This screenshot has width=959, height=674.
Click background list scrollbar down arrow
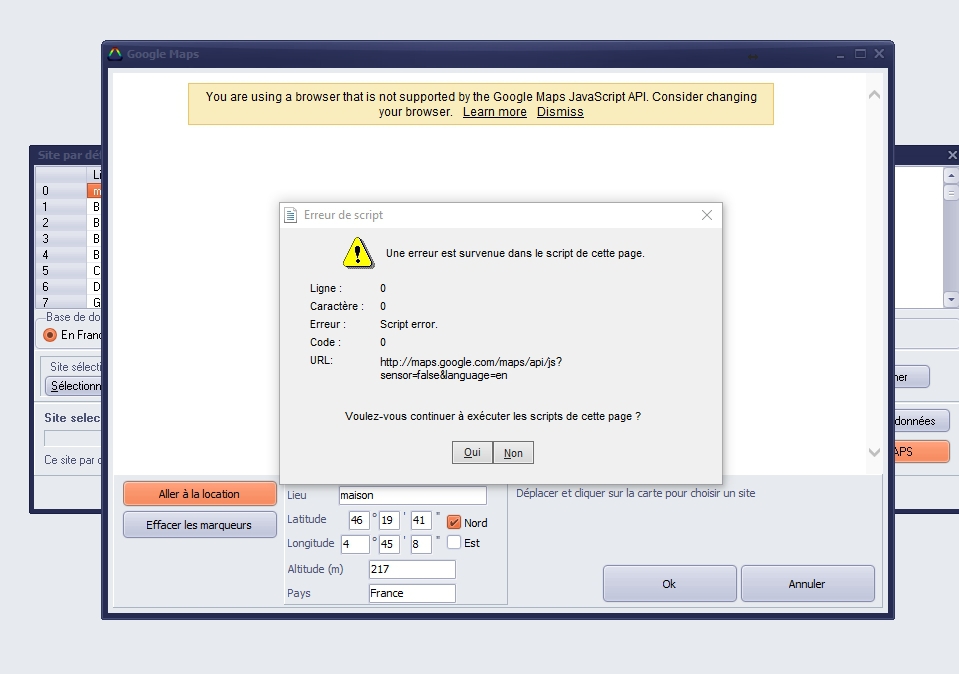click(x=950, y=300)
